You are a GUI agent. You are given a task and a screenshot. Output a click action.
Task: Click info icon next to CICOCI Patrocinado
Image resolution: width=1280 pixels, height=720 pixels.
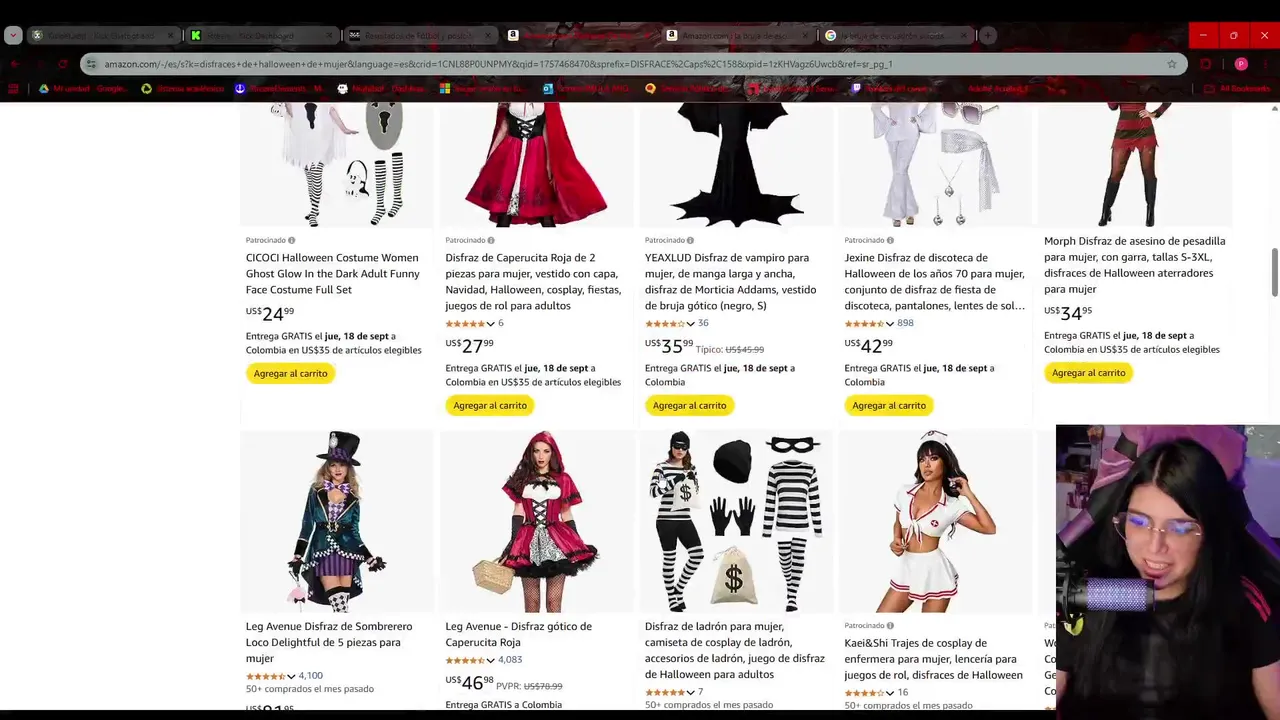(x=291, y=240)
